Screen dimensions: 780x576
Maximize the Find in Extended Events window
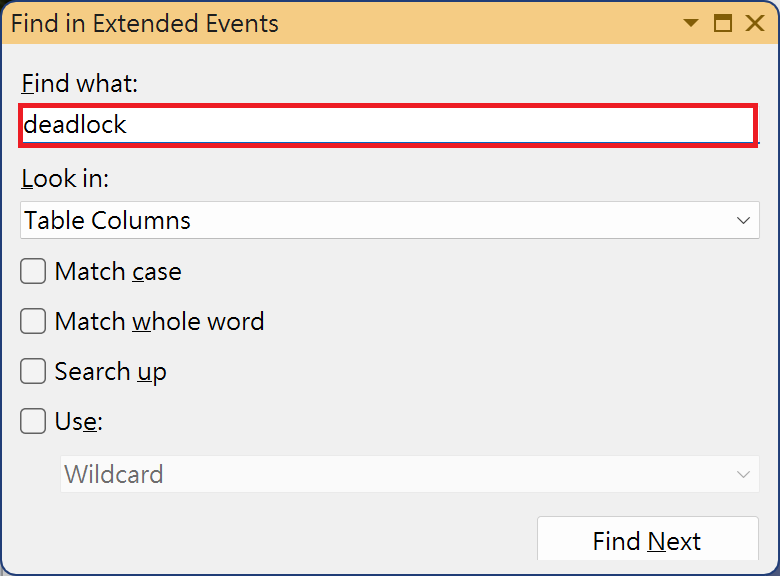(722, 23)
